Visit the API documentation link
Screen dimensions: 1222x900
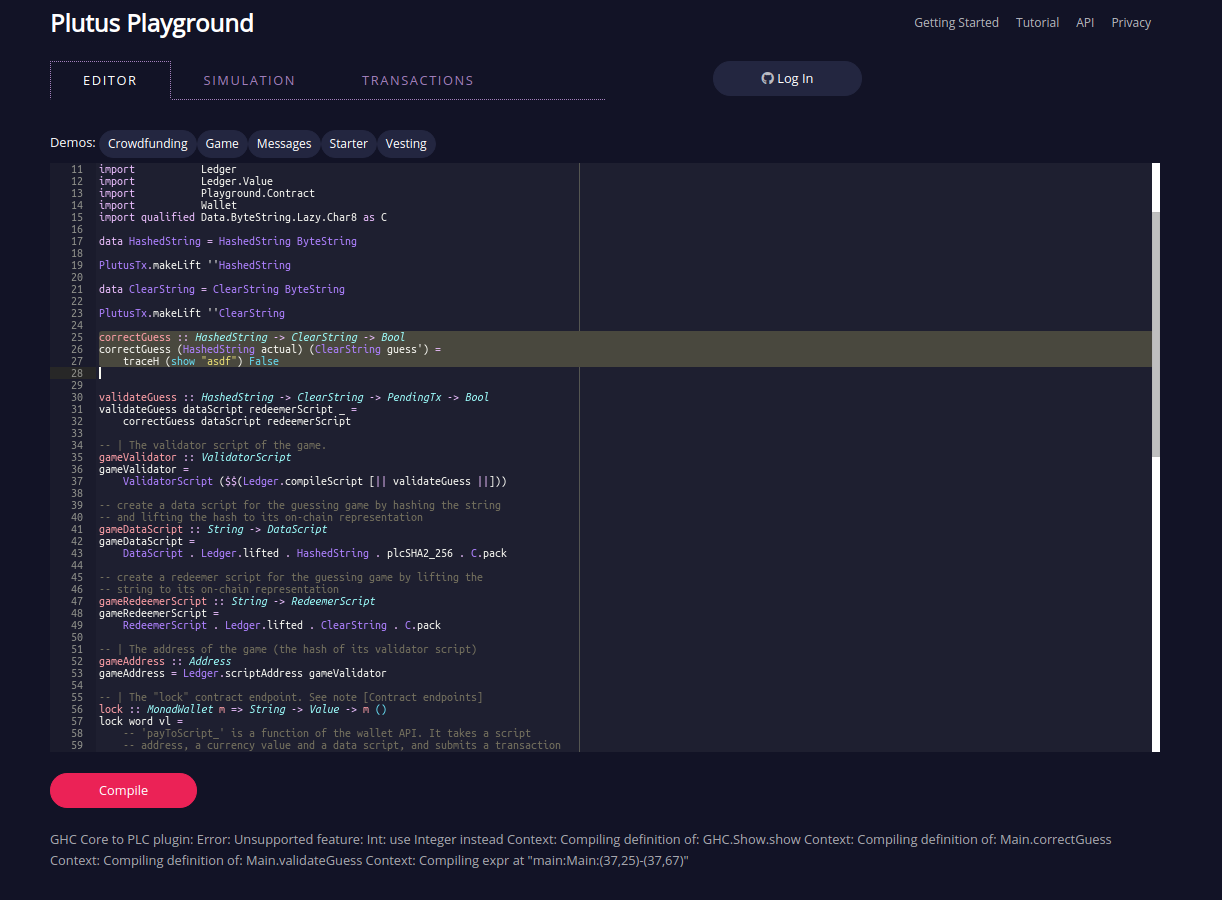click(x=1085, y=22)
